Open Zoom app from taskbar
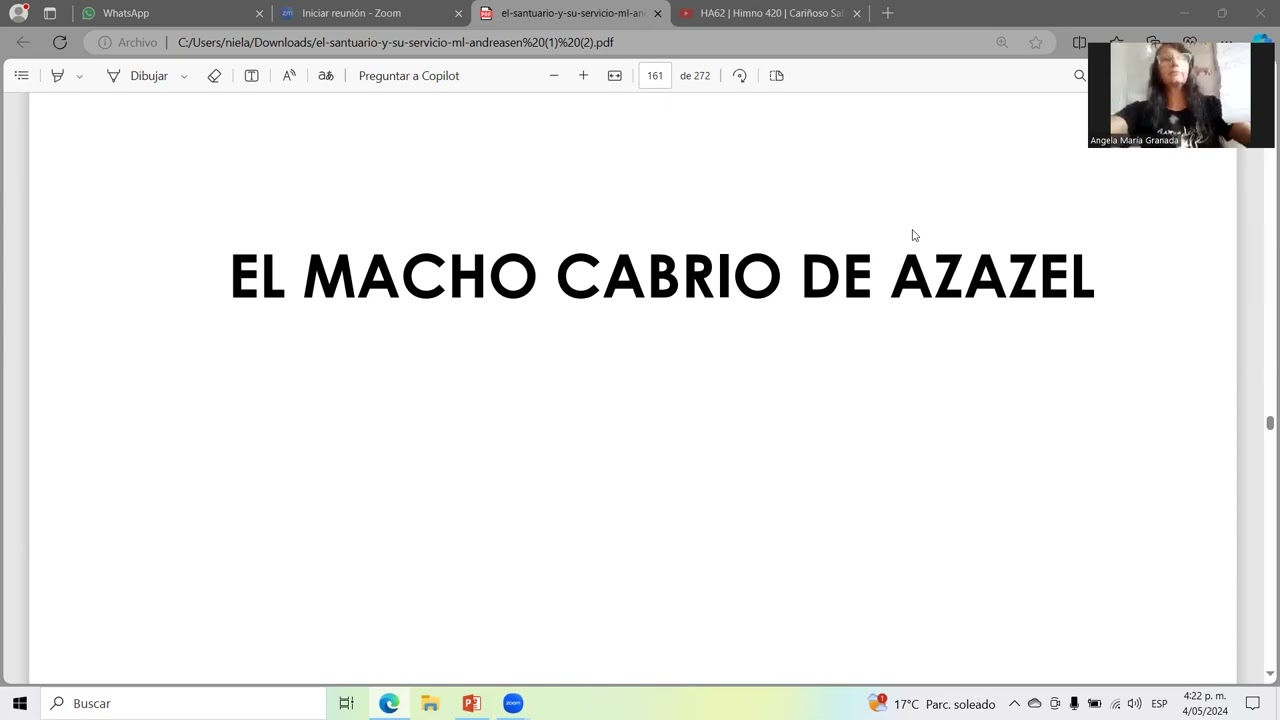 (513, 703)
